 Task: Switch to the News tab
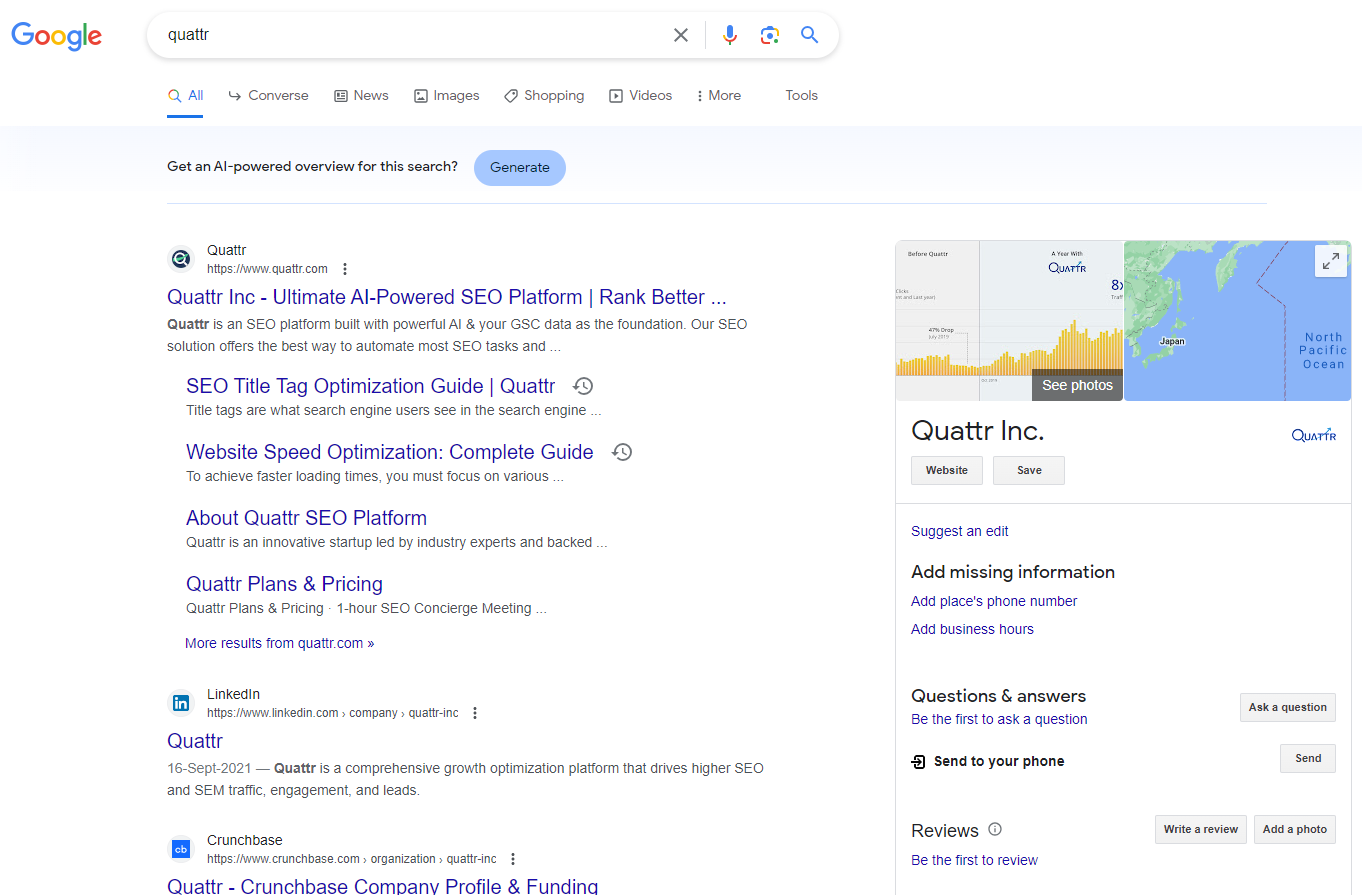pyautogui.click(x=361, y=96)
